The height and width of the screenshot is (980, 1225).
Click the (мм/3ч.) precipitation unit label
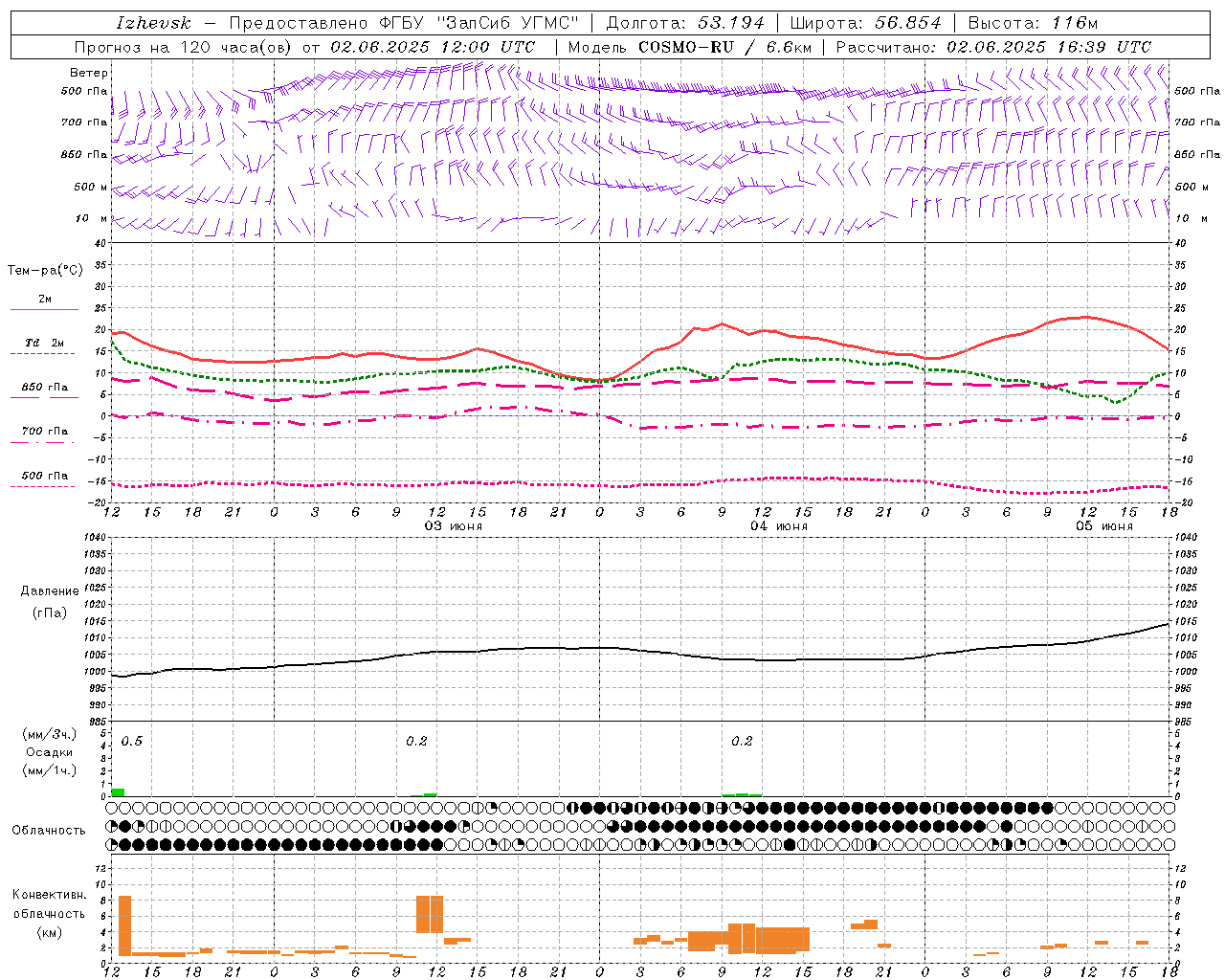[x=49, y=734]
